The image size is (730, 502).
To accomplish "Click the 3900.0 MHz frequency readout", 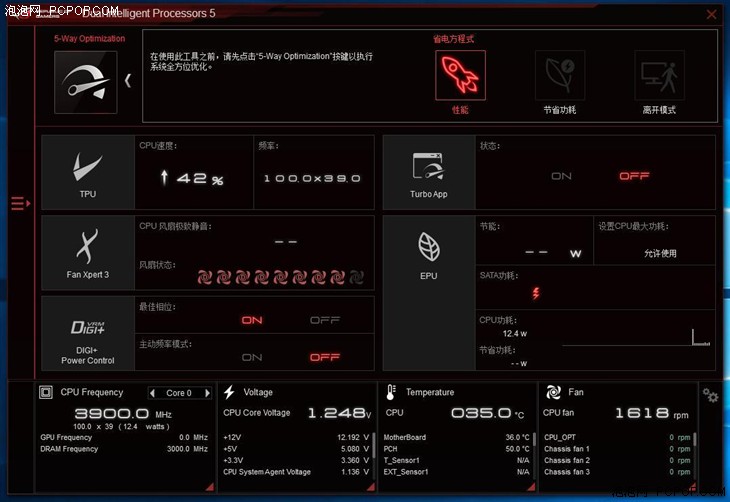I will pyautogui.click(x=123, y=414).
